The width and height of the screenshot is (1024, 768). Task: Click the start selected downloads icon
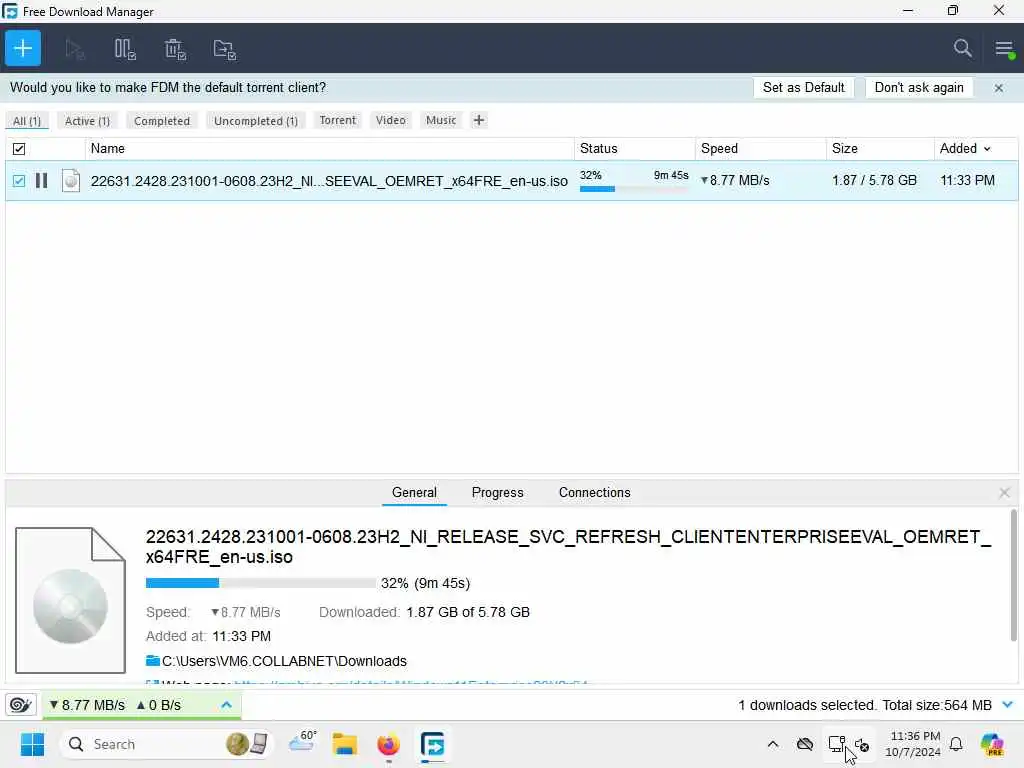[x=74, y=49]
